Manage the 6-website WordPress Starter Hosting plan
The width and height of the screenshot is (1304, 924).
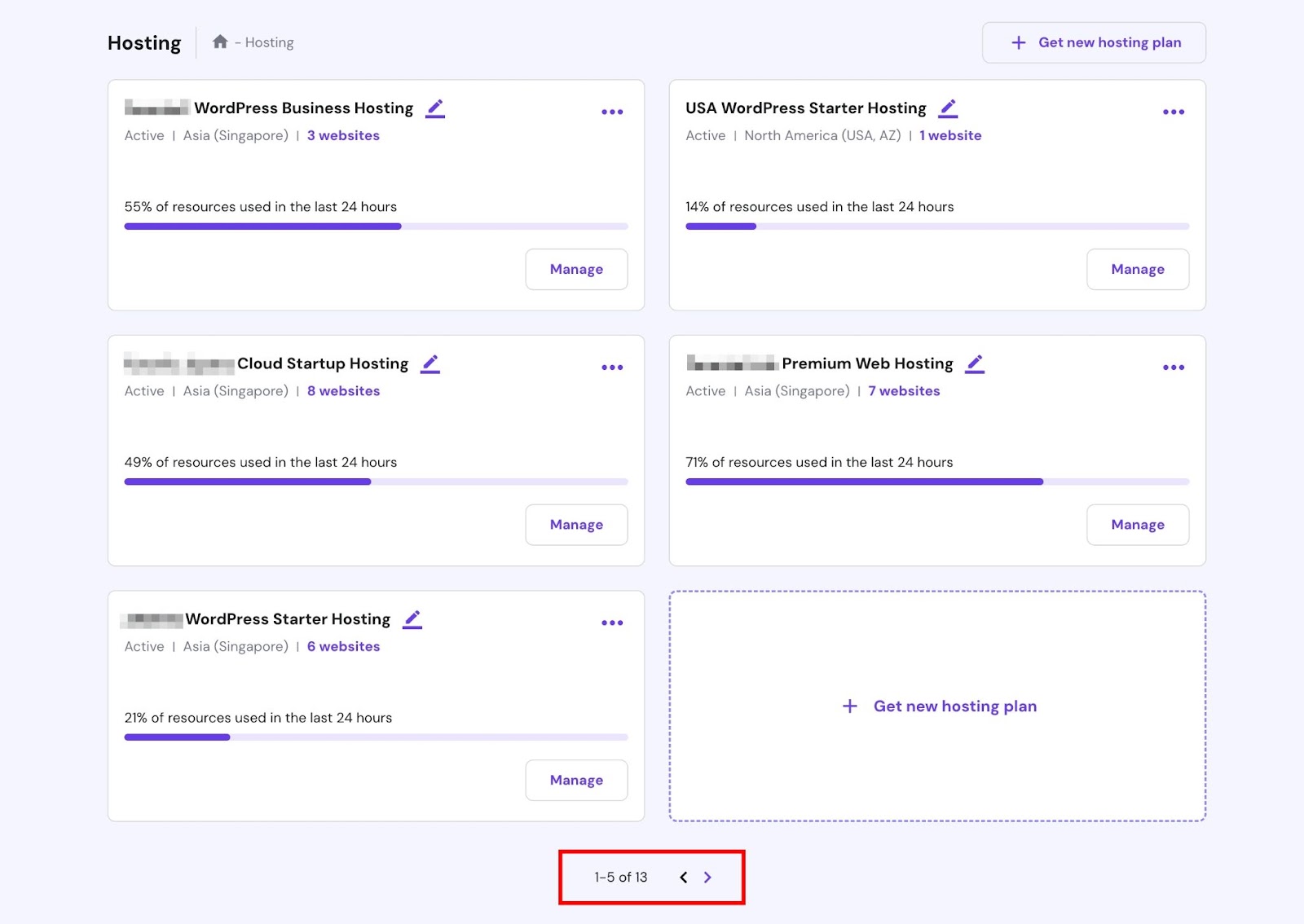576,780
